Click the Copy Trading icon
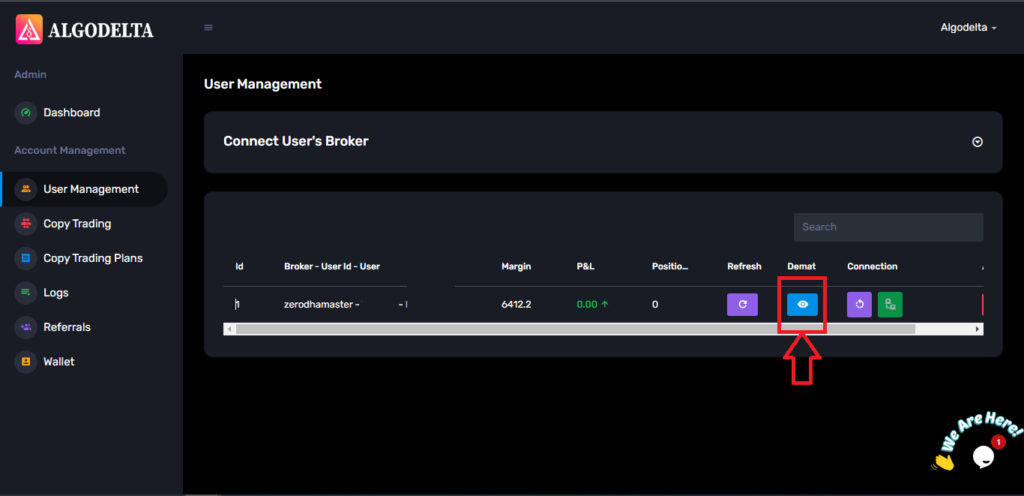 pyautogui.click(x=26, y=224)
